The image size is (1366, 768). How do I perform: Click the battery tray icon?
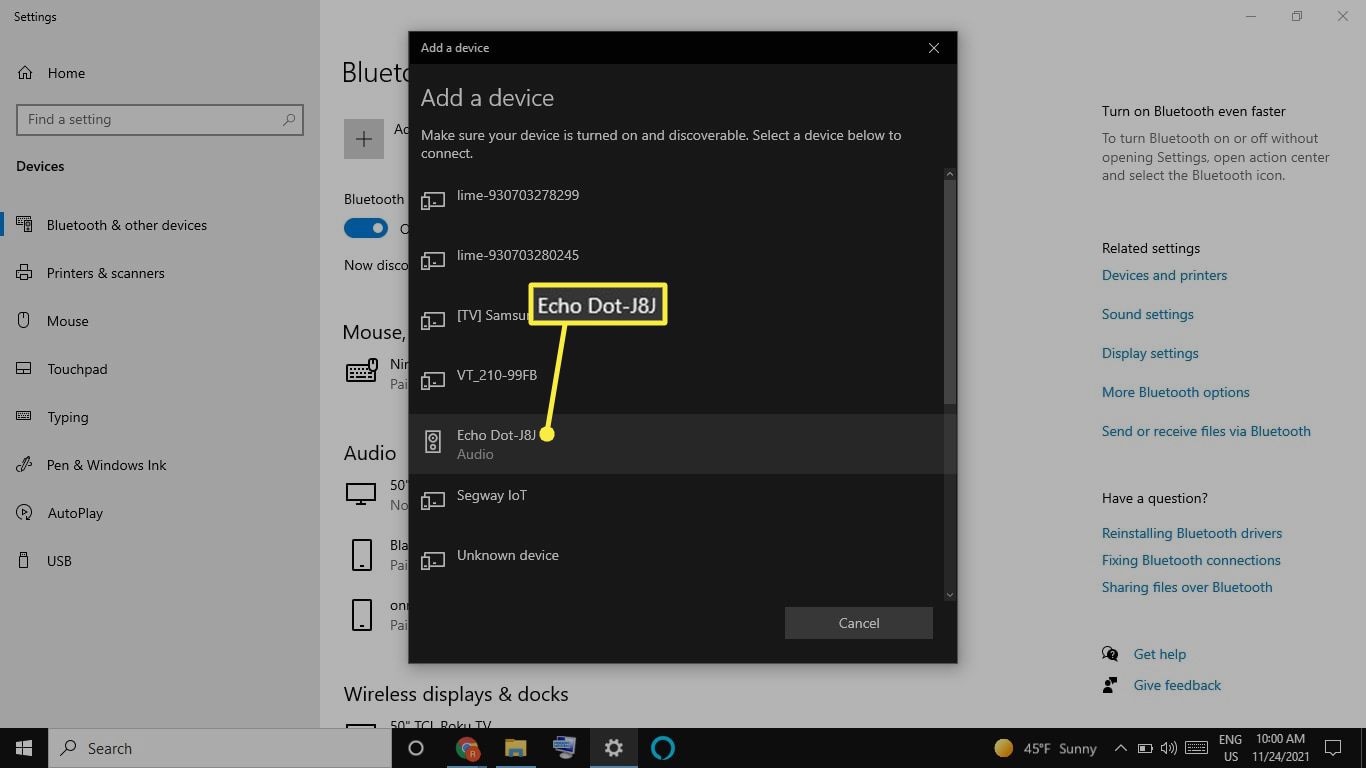coord(1145,748)
